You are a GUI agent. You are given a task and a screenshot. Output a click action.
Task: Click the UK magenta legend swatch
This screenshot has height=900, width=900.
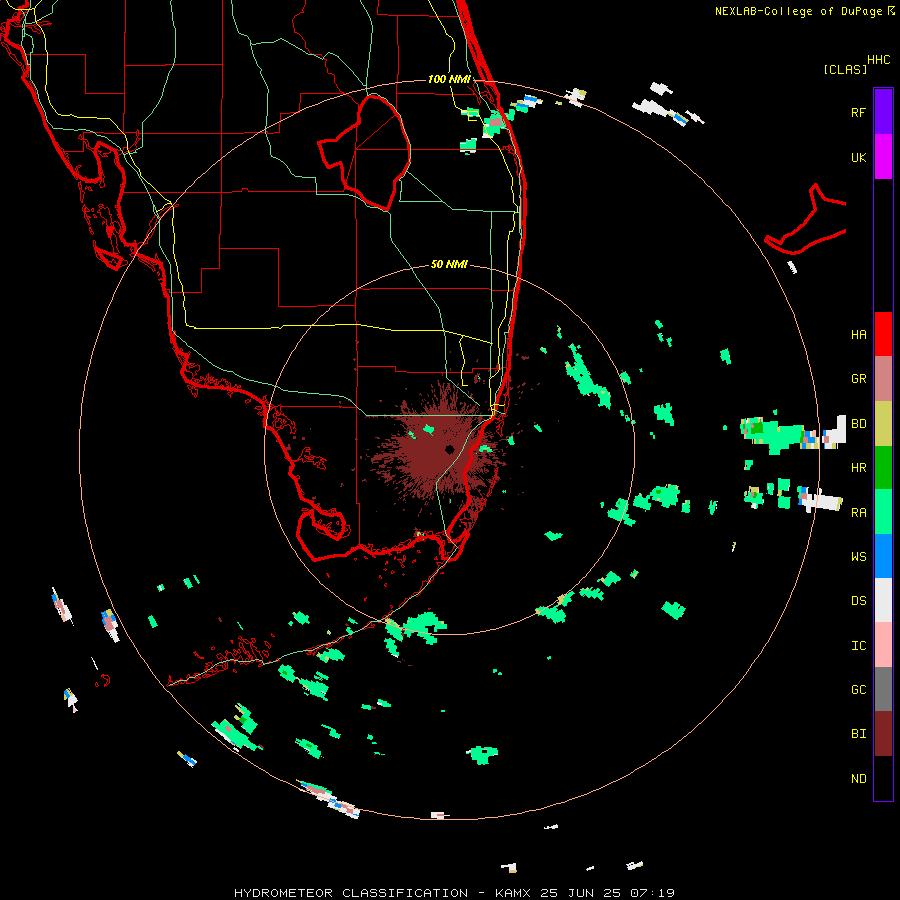883,157
